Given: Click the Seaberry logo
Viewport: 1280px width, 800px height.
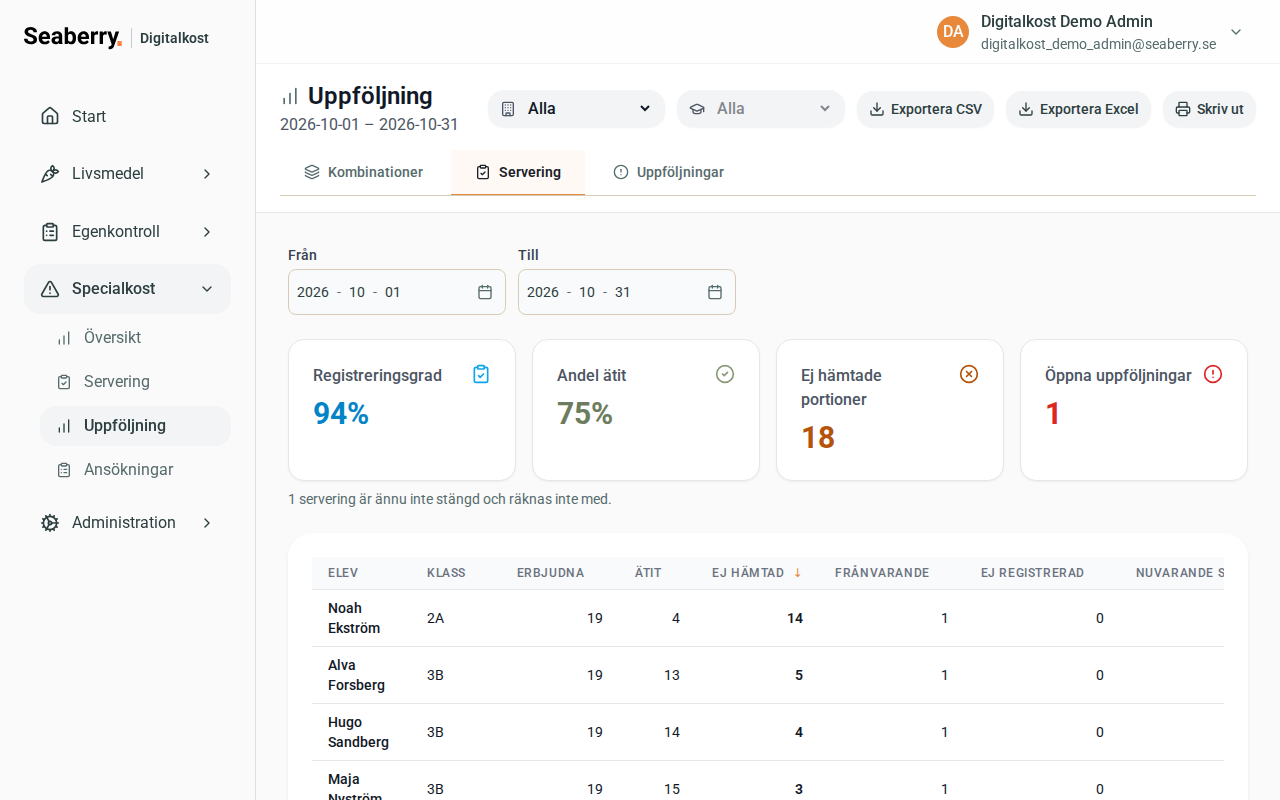Looking at the screenshot, I should tap(72, 37).
